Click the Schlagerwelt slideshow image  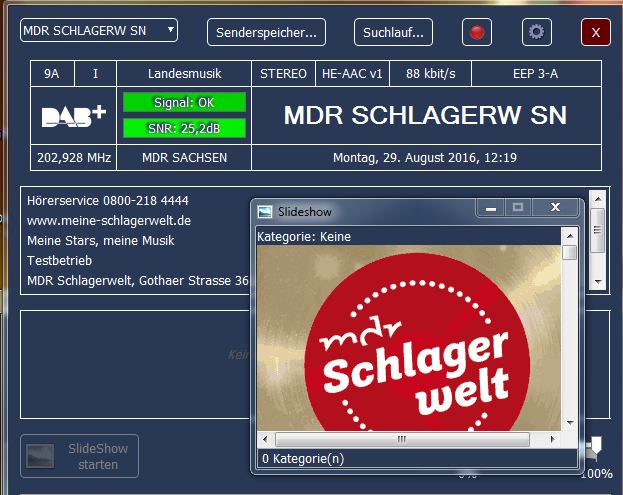pyautogui.click(x=409, y=338)
